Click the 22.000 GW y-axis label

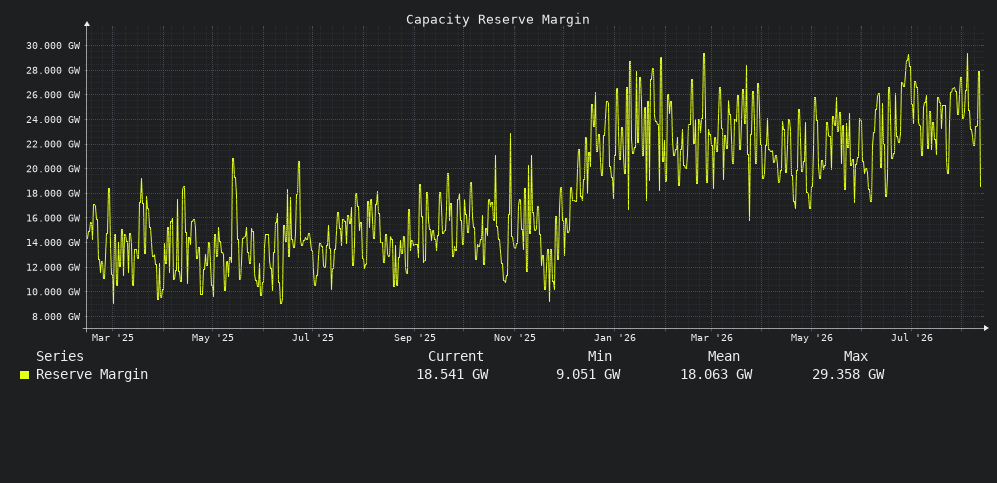click(x=53, y=144)
